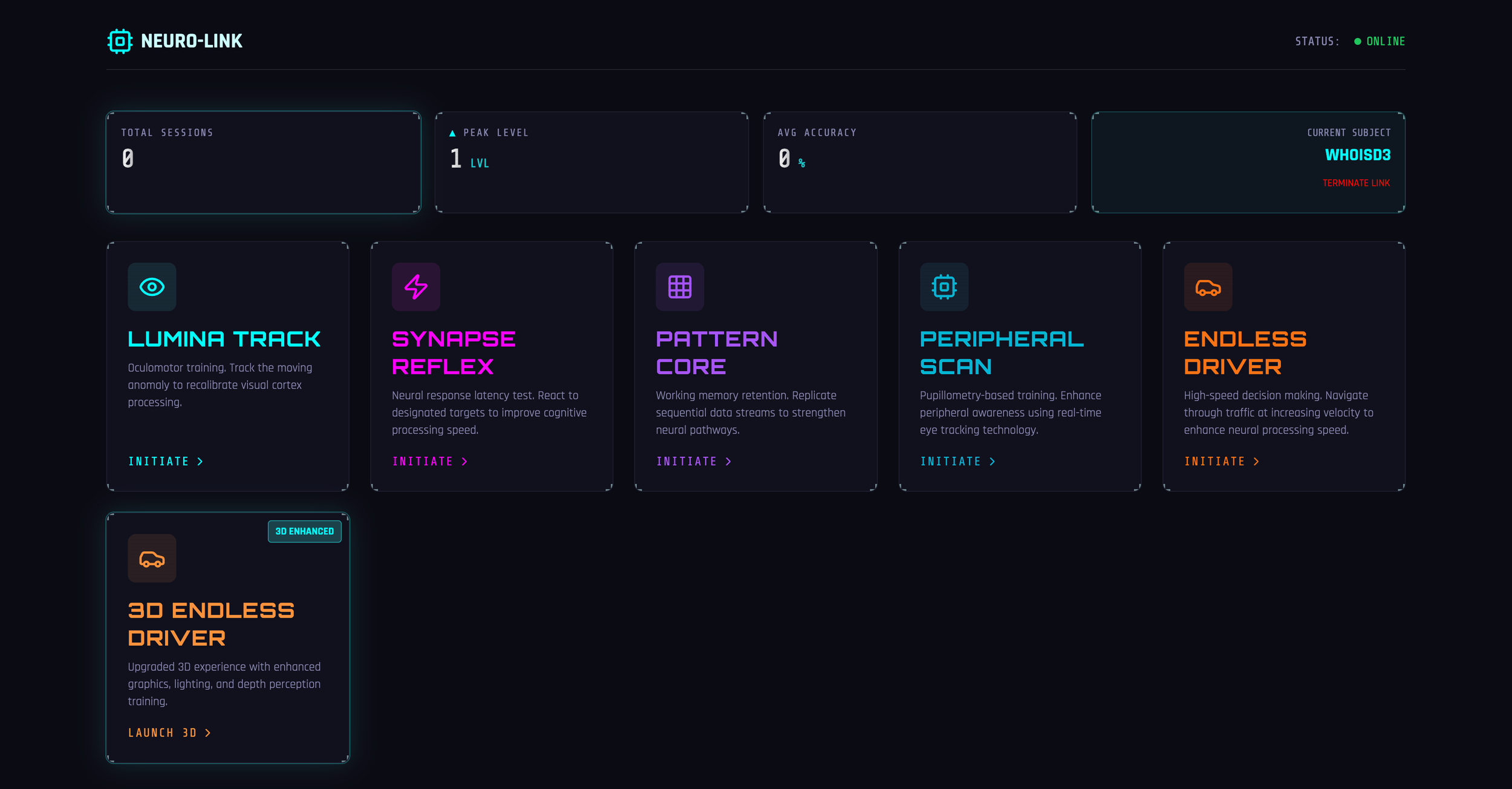Viewport: 1512px width, 789px height.
Task: Click the grid icon on Pattern Core card
Action: [x=680, y=287]
